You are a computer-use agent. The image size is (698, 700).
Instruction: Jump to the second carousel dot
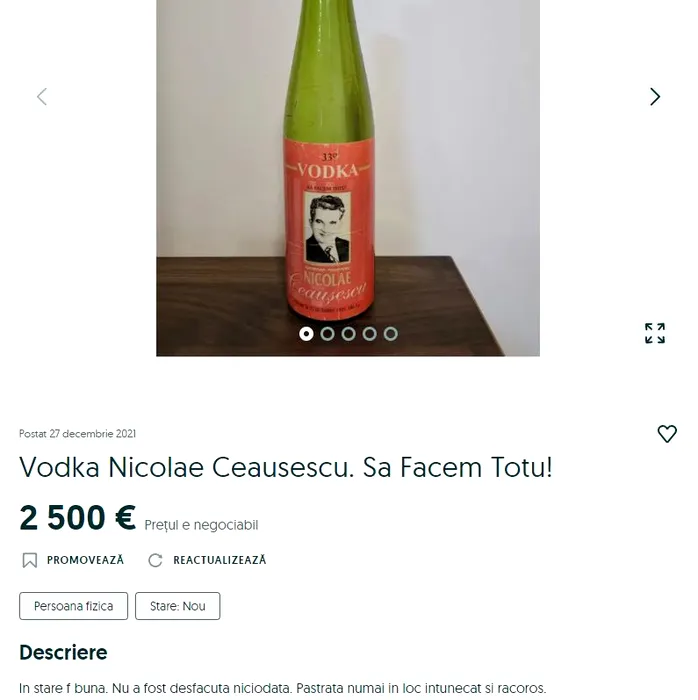[327, 334]
